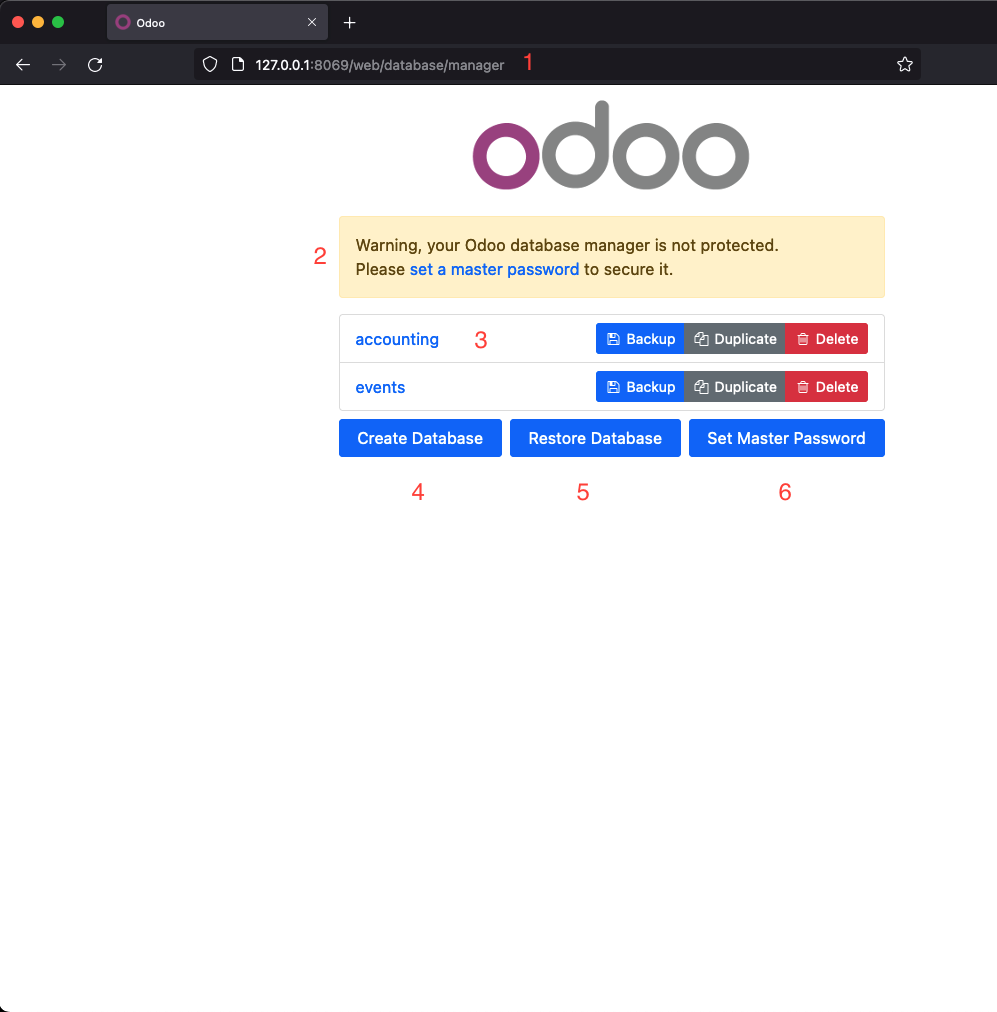
Task: Close the Odoo browser tab
Action: 312,22
